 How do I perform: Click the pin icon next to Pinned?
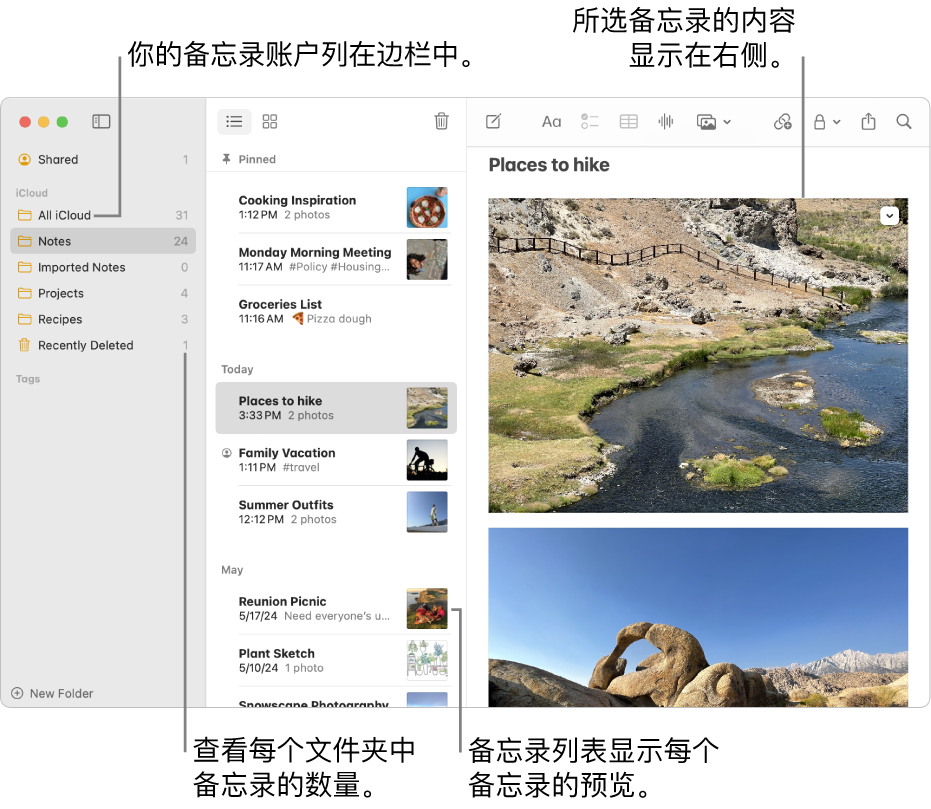click(226, 159)
